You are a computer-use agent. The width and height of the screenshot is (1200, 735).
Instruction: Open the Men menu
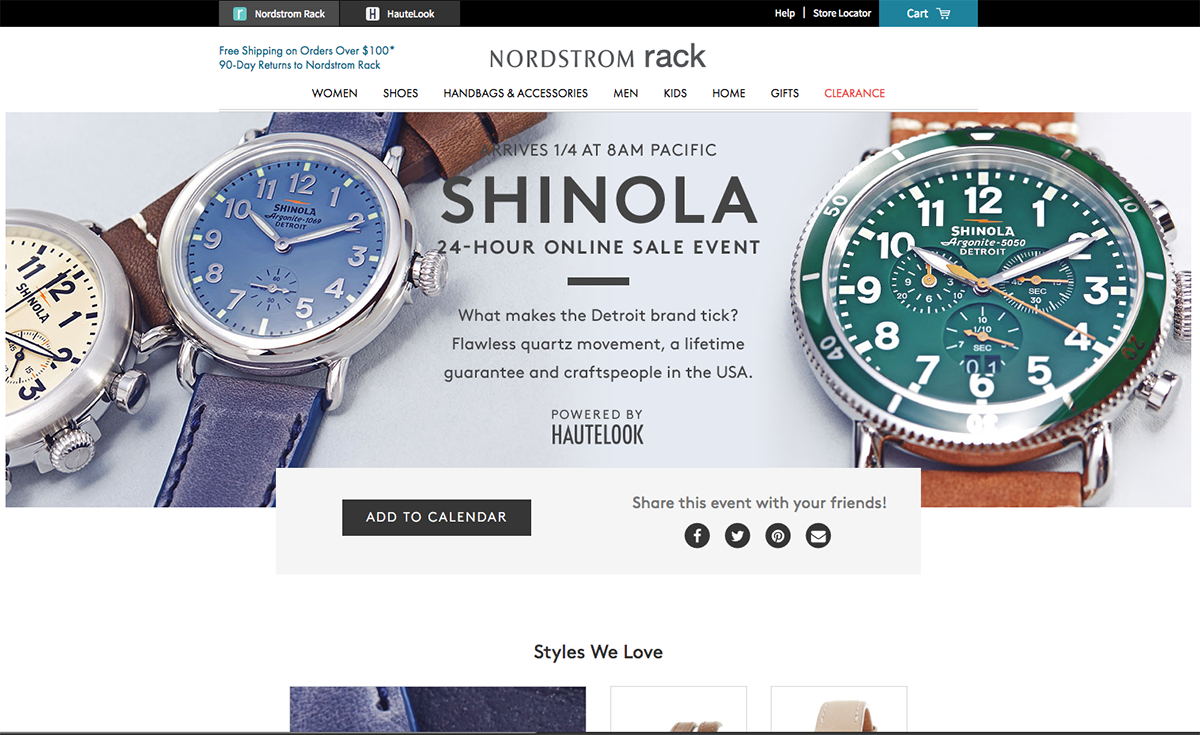[626, 93]
